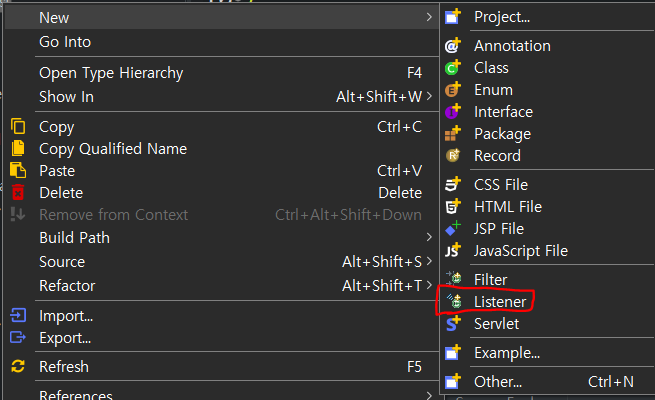Image resolution: width=655 pixels, height=400 pixels.
Task: Click the Package icon
Action: 453,134
